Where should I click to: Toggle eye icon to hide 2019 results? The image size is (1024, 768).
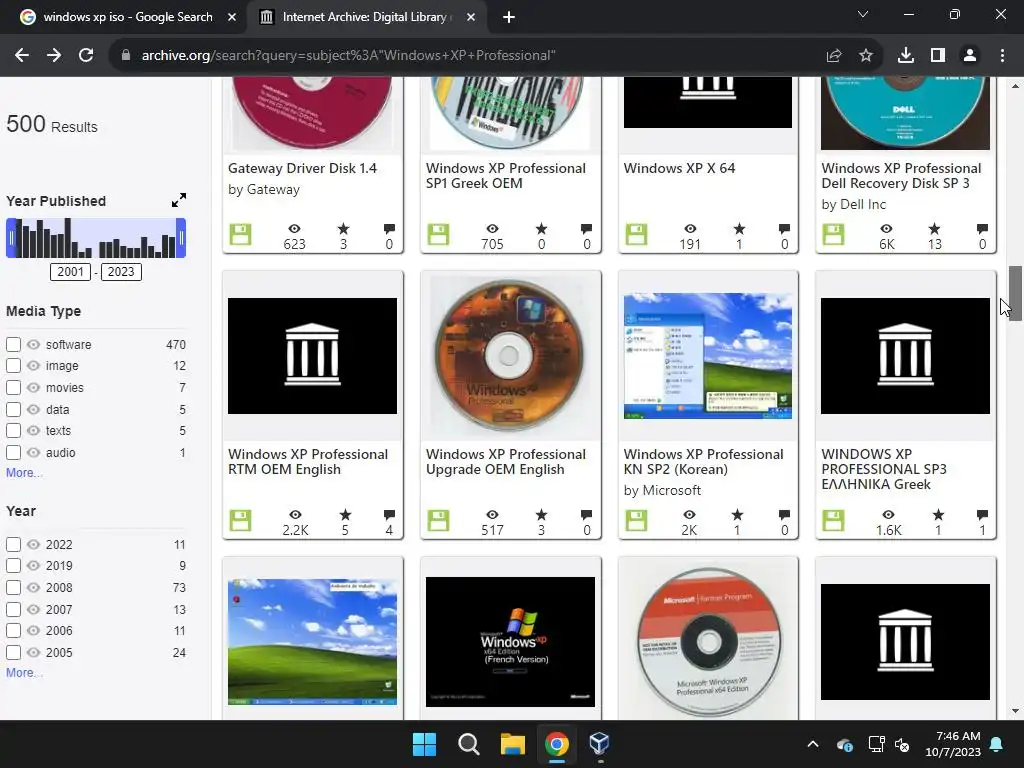33,566
